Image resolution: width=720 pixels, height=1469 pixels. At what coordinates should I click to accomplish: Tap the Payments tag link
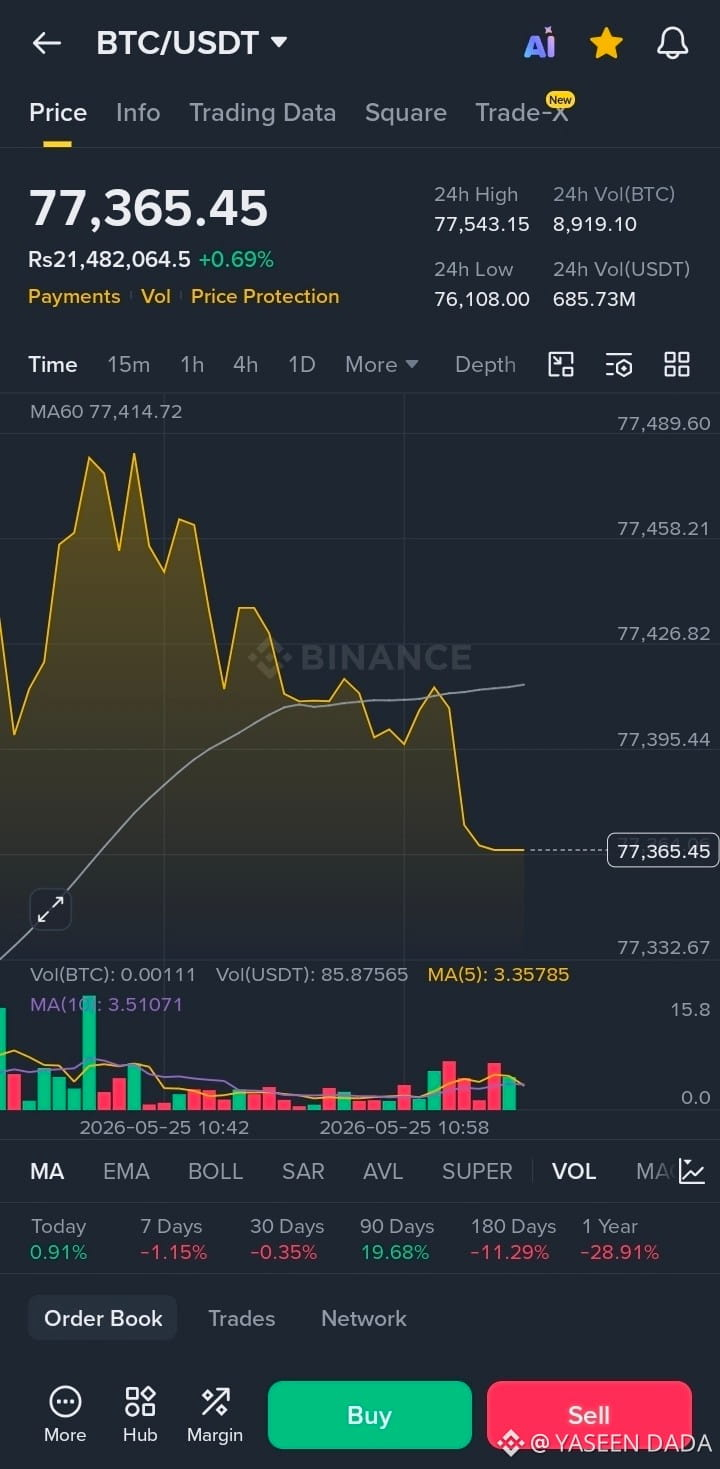74,296
